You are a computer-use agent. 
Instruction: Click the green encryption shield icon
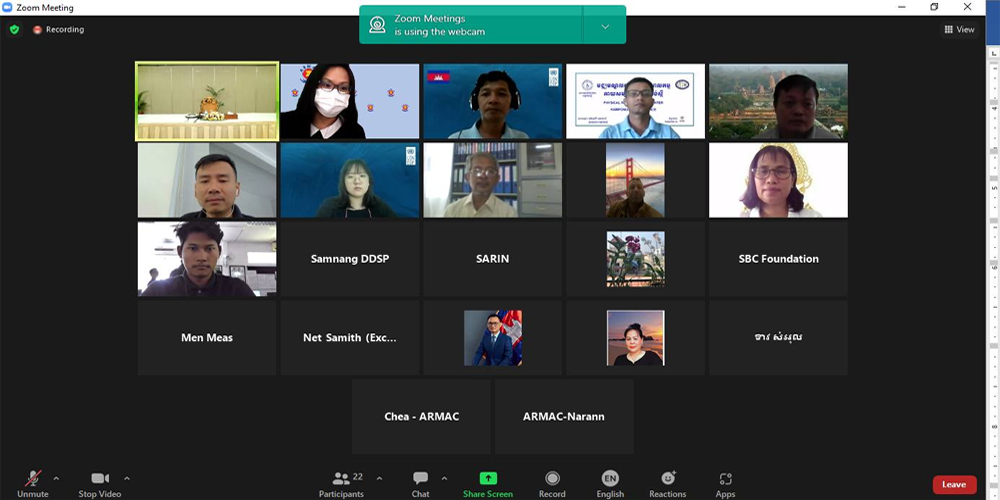pos(14,30)
